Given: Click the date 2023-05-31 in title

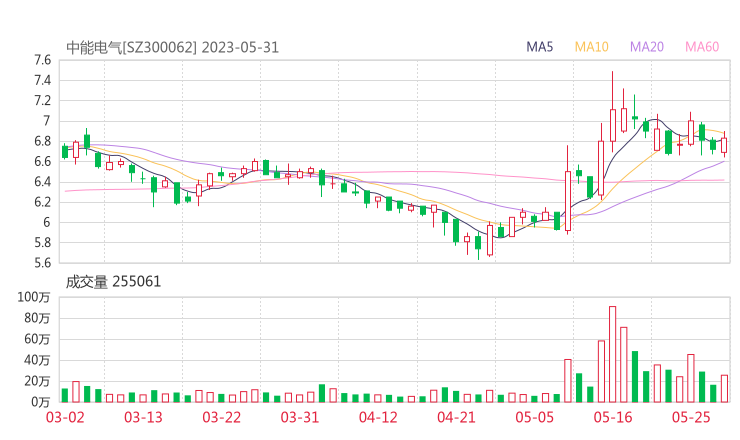Looking at the screenshot, I should click(240, 48).
